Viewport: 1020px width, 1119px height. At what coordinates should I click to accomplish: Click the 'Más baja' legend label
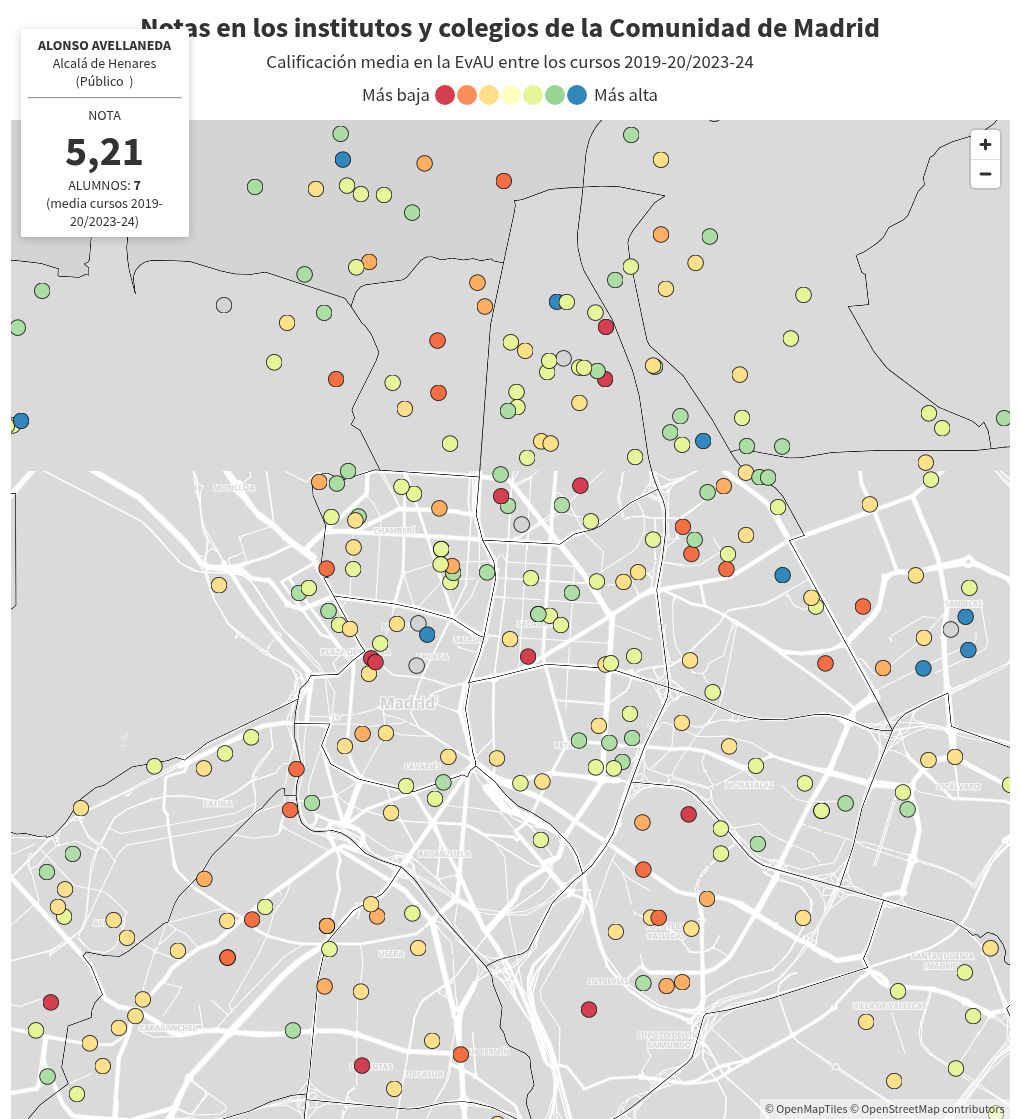[395, 95]
